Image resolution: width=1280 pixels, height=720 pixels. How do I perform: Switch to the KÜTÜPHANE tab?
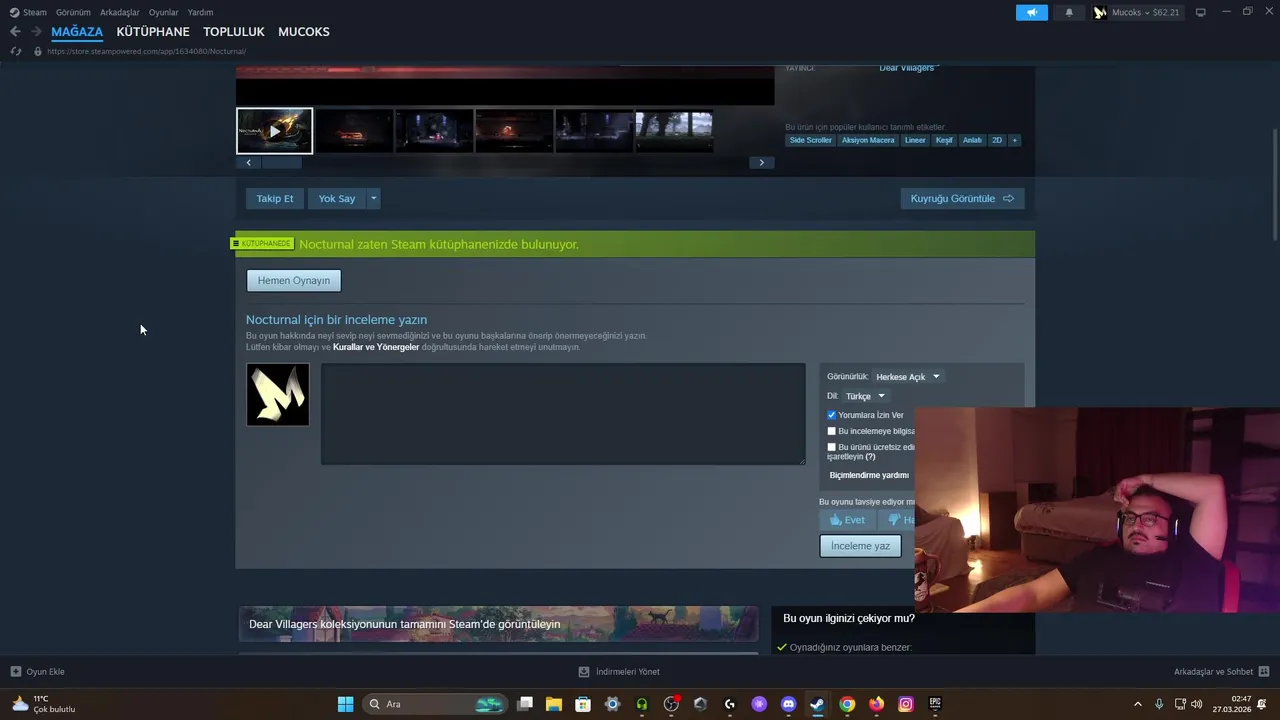(153, 32)
